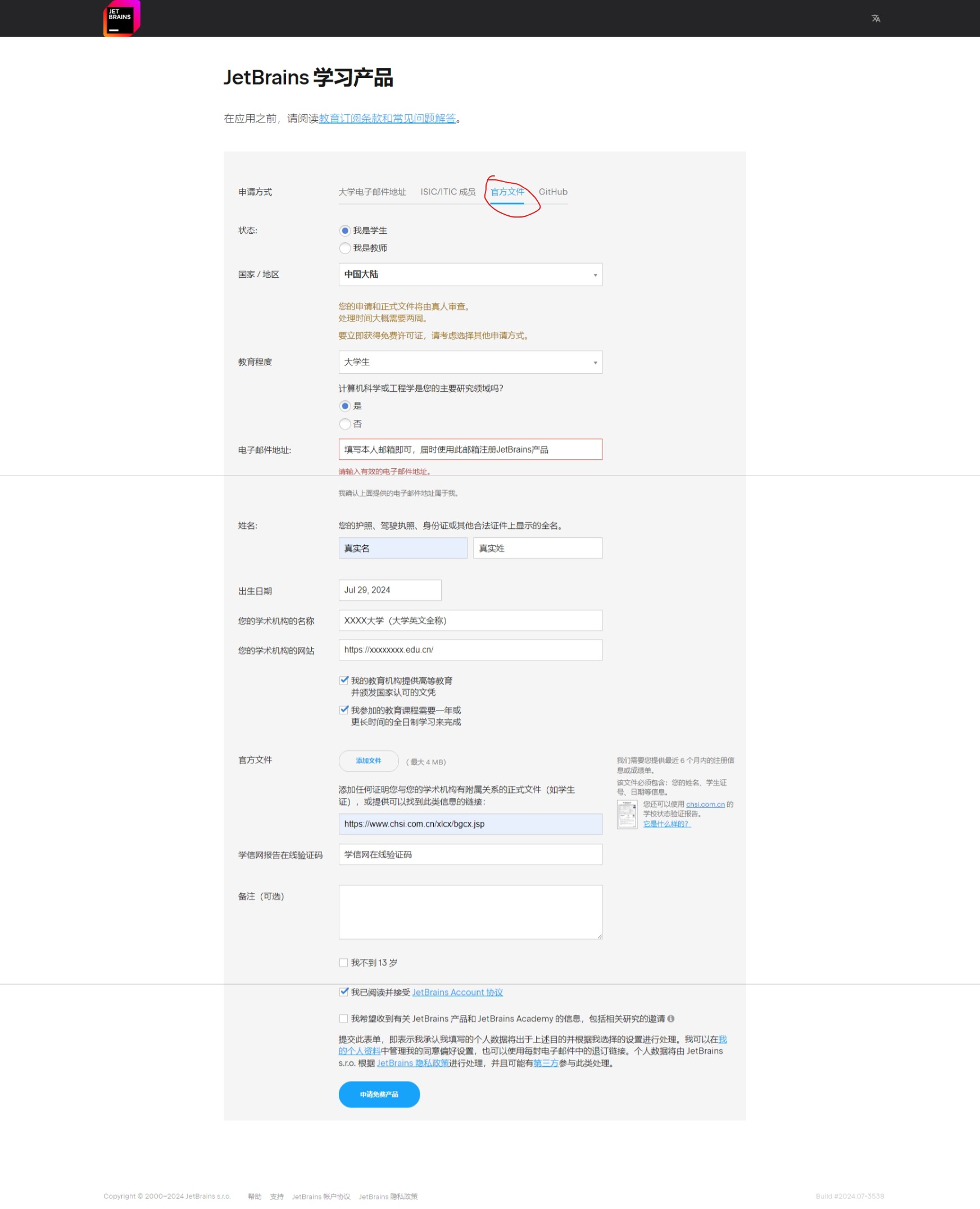980x1209 pixels.
Task: Open the 教育程度 dropdown showing 大学生
Action: pos(470,362)
